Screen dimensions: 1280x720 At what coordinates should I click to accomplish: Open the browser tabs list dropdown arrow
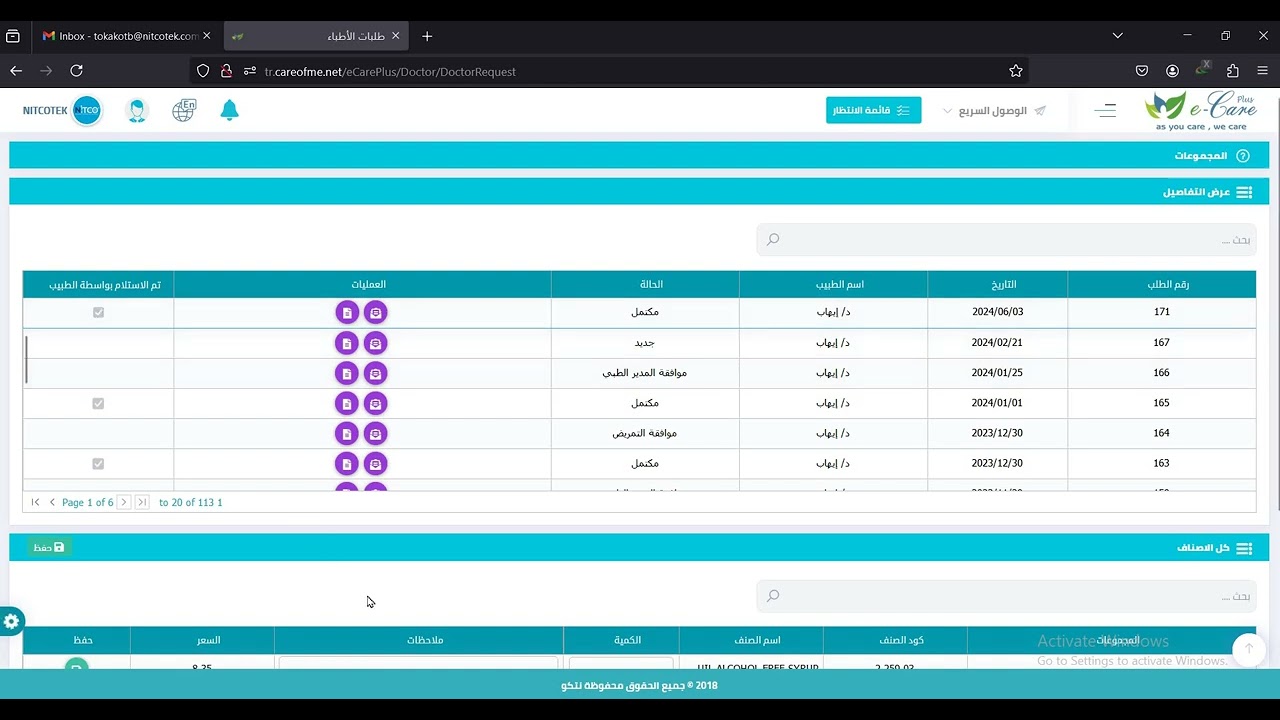tap(1117, 36)
